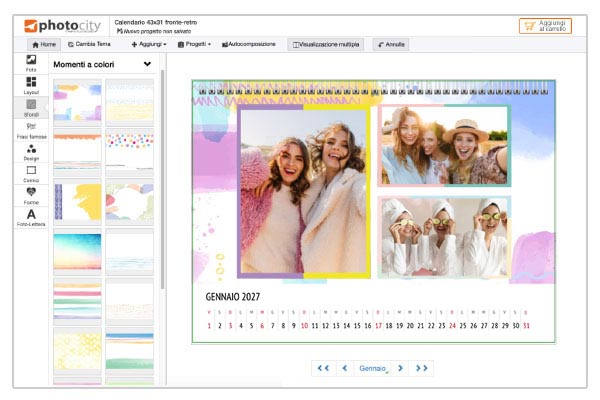Open the Gennaio month selector
This screenshot has width=600, height=400.
pos(373,368)
